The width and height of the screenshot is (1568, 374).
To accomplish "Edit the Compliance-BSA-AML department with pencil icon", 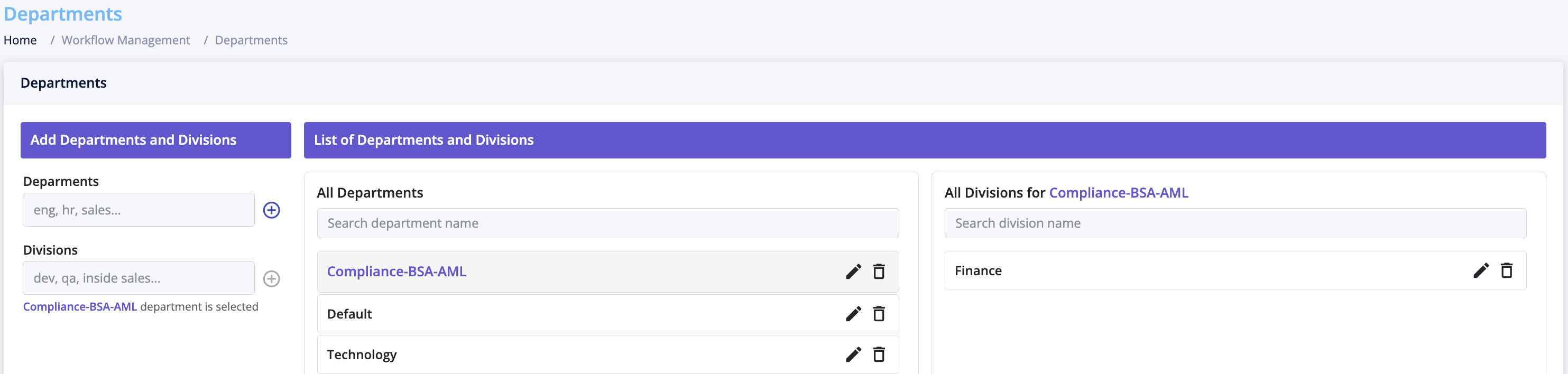I will coord(853,272).
